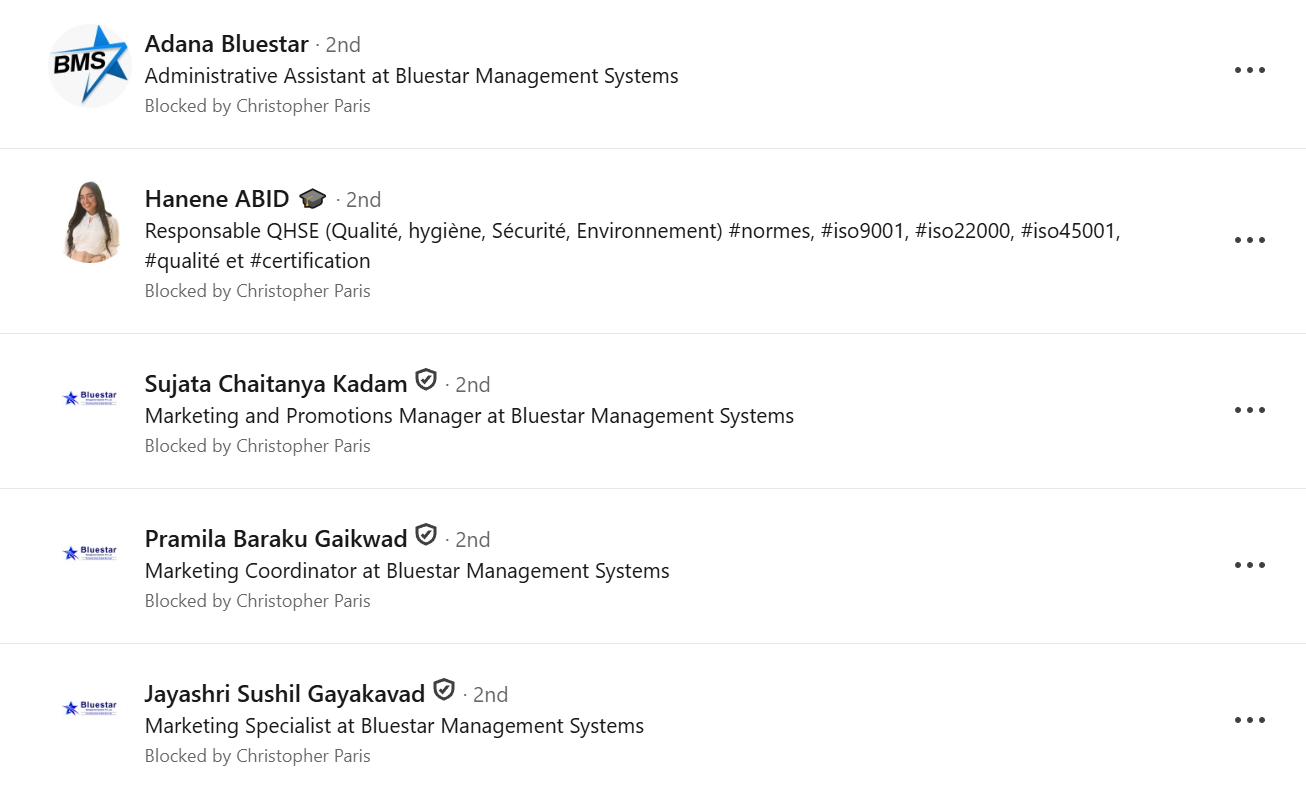The image size is (1306, 792).
Task: Click Hanene ABID's profile photo
Action: point(90,223)
